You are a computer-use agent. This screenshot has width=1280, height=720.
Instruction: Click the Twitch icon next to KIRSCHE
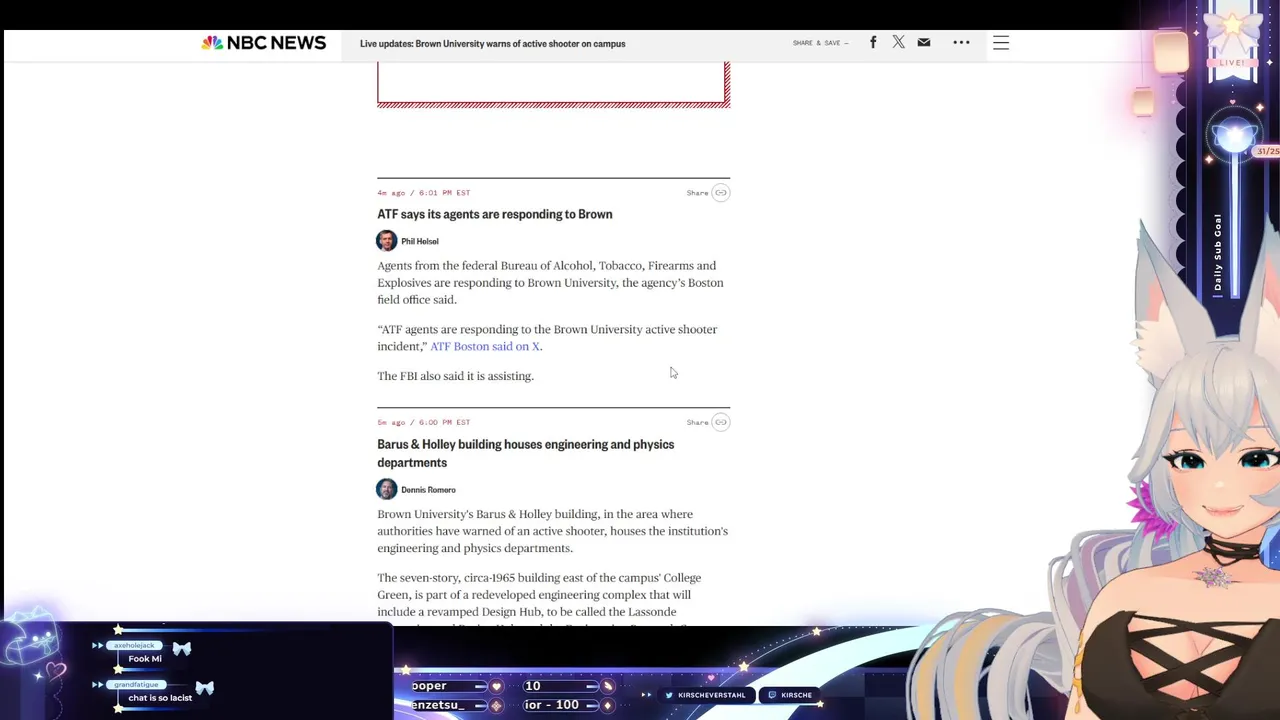pyautogui.click(x=772, y=695)
